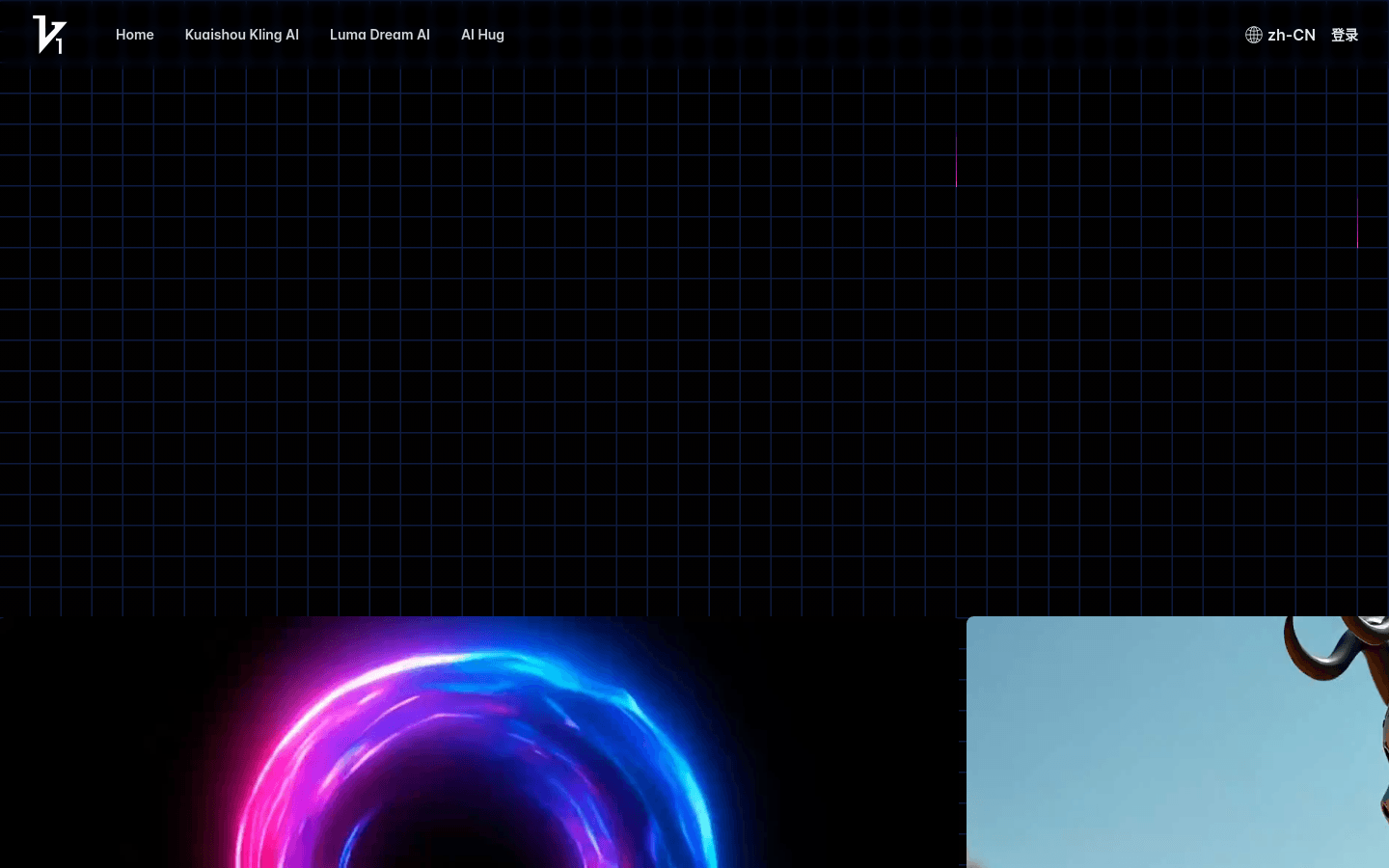Open the Luma Dream AI page

point(380,35)
